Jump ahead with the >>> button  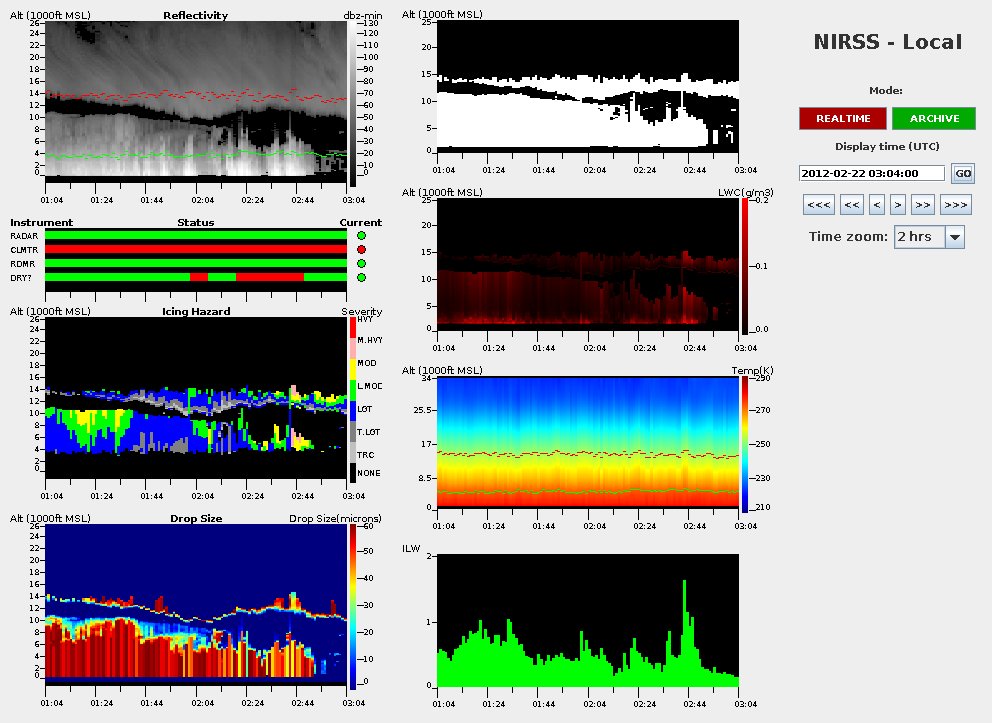pos(956,205)
